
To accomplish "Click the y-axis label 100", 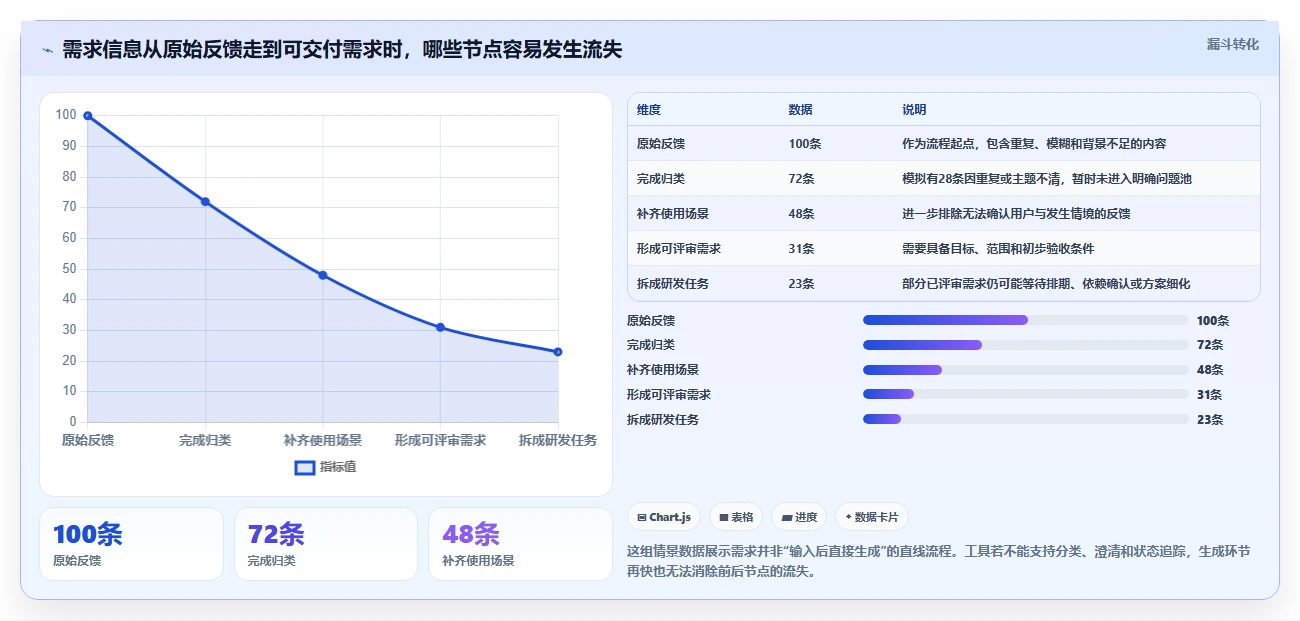I will click(x=66, y=115).
